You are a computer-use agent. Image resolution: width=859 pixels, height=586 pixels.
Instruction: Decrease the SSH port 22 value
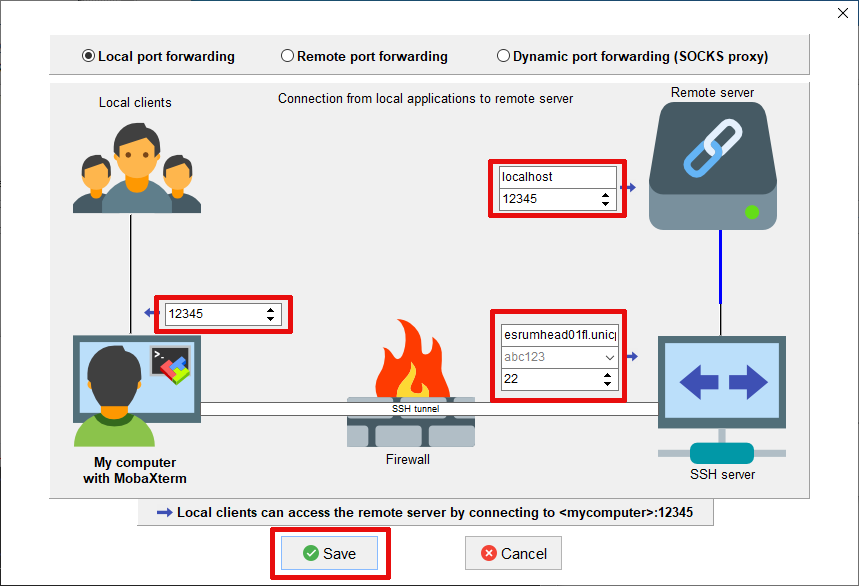[x=605, y=384]
